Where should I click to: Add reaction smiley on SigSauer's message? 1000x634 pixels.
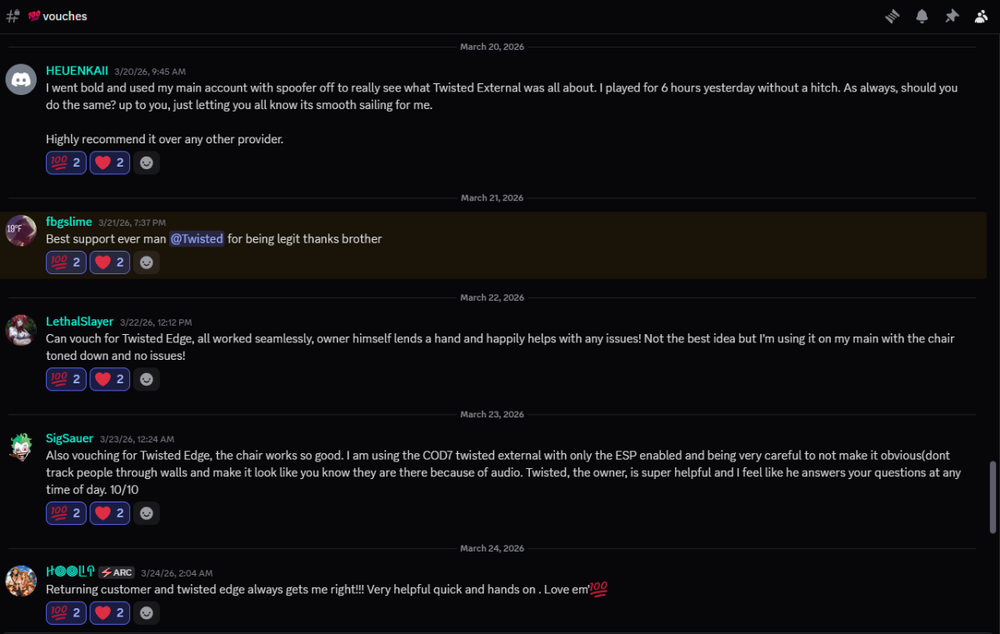click(147, 513)
